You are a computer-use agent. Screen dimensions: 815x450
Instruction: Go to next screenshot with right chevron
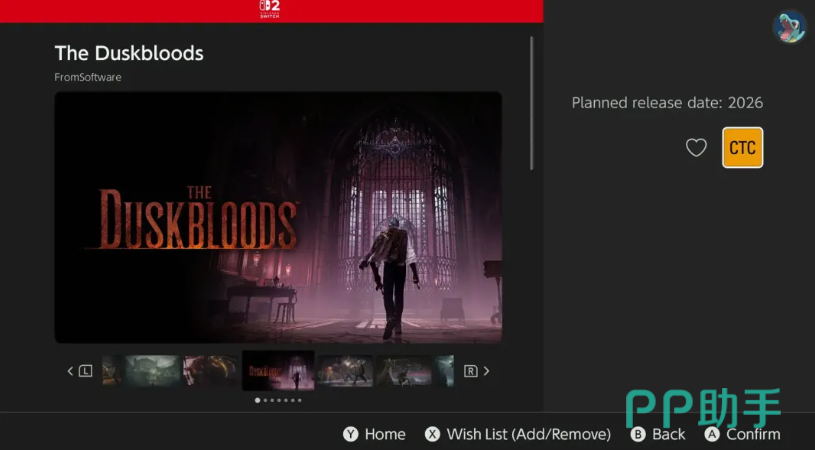487,371
